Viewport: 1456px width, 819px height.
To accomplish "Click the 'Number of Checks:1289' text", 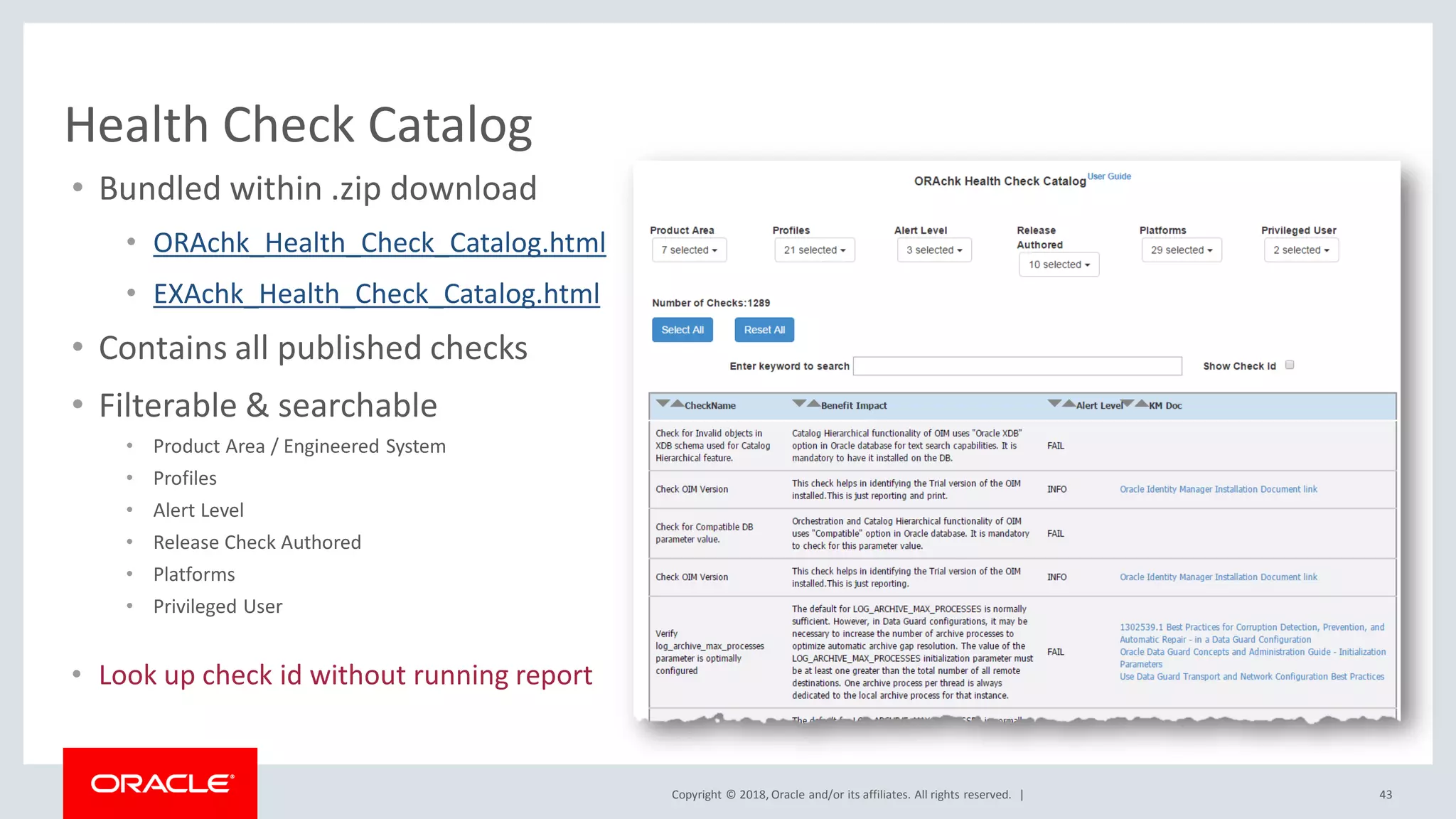I will pyautogui.click(x=711, y=303).
